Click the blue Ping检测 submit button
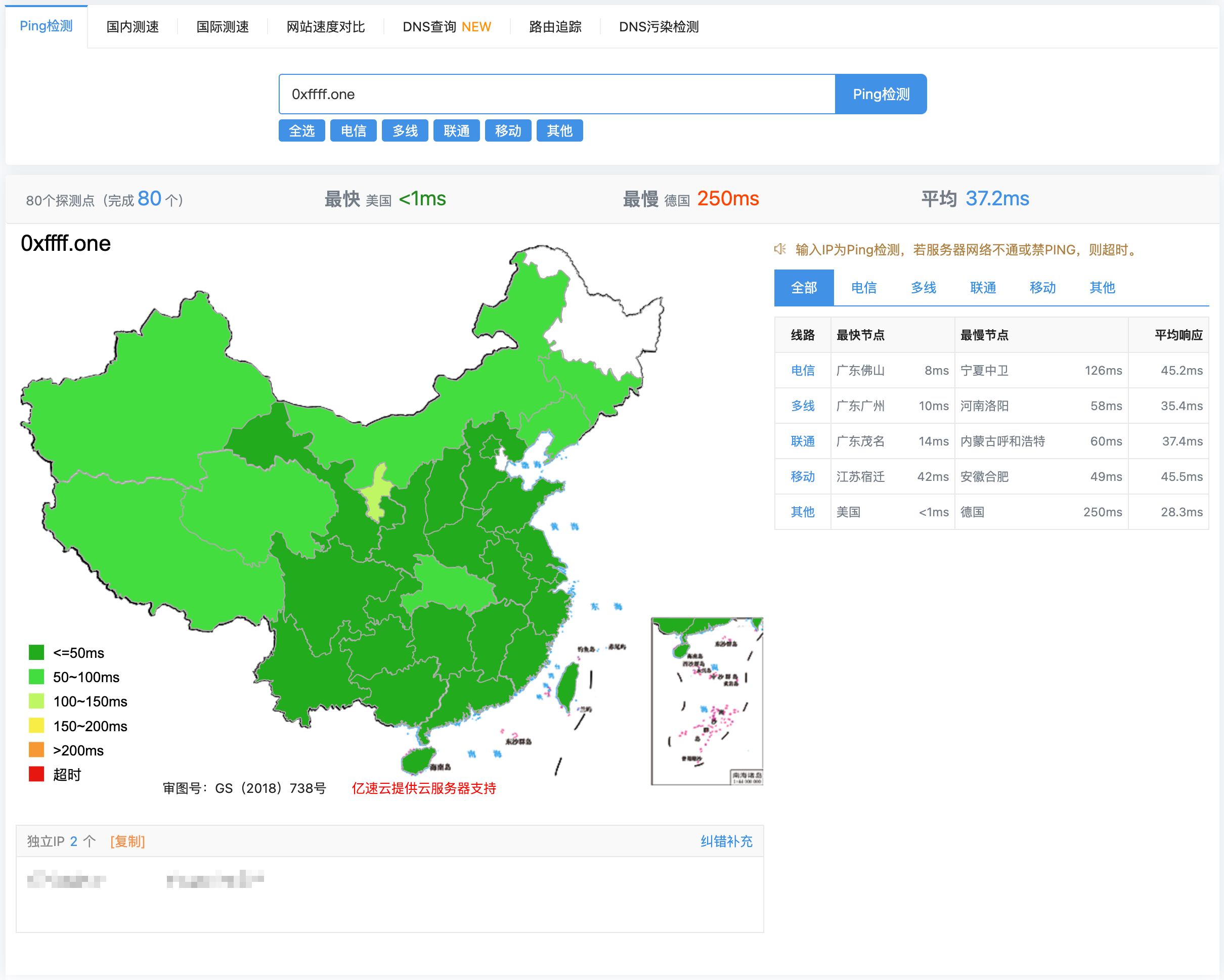Viewport: 1224px width, 980px height. pos(881,94)
